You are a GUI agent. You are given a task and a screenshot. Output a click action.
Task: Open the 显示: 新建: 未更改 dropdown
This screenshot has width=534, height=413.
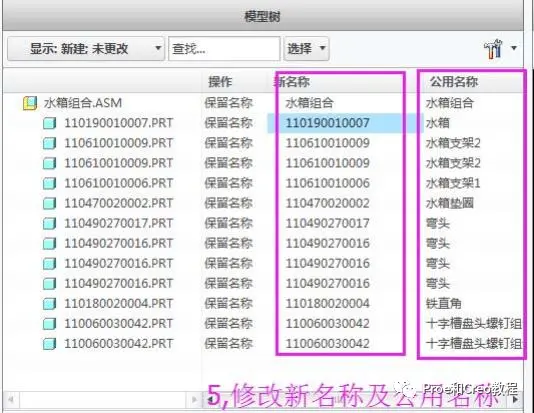(x=86, y=49)
